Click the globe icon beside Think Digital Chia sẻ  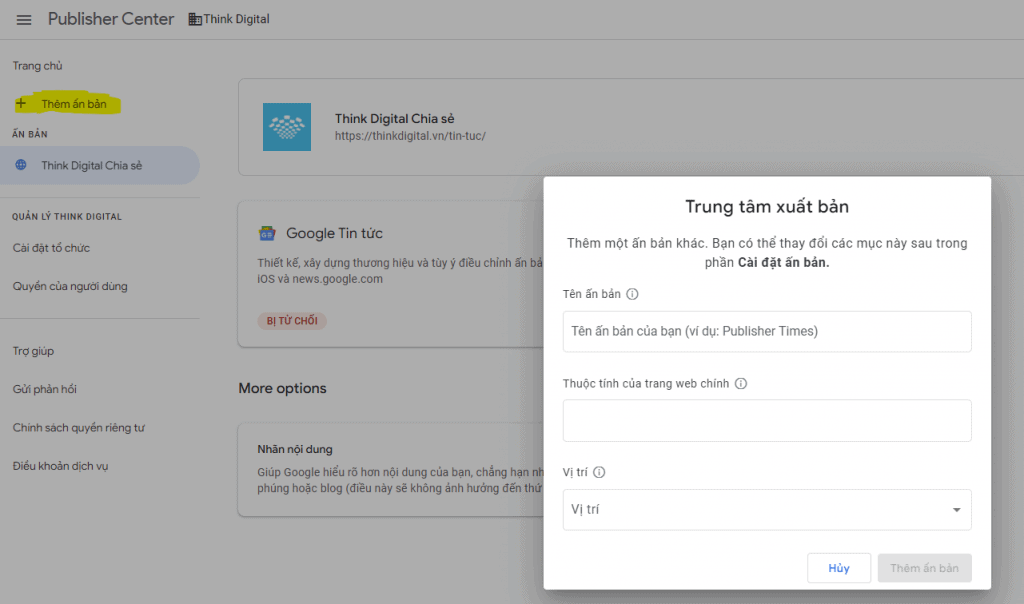21,166
